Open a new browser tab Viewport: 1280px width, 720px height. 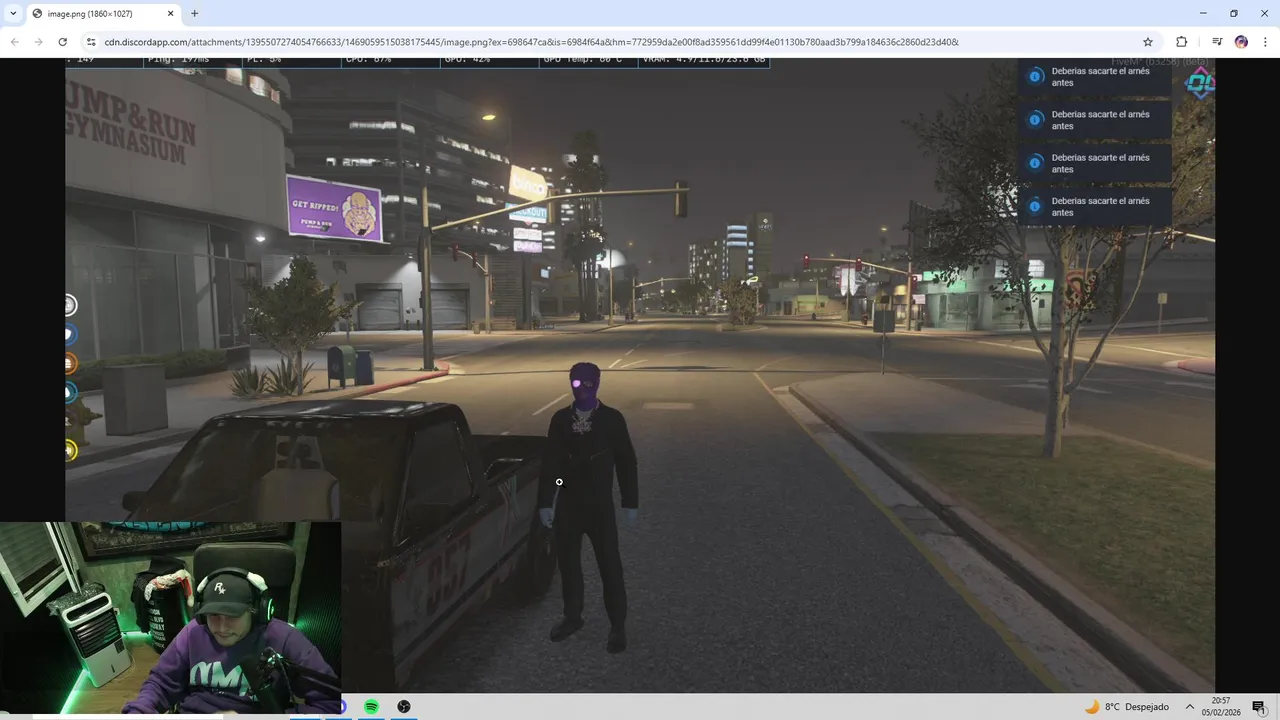[194, 14]
